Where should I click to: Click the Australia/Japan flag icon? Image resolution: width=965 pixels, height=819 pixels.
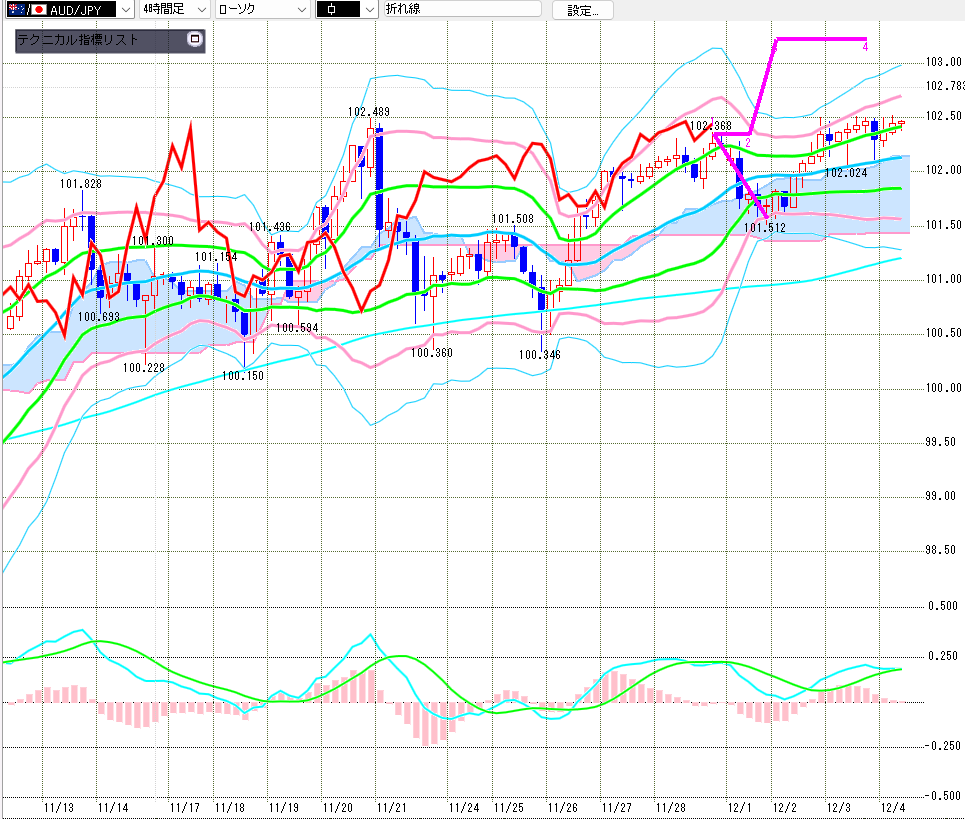[25, 10]
